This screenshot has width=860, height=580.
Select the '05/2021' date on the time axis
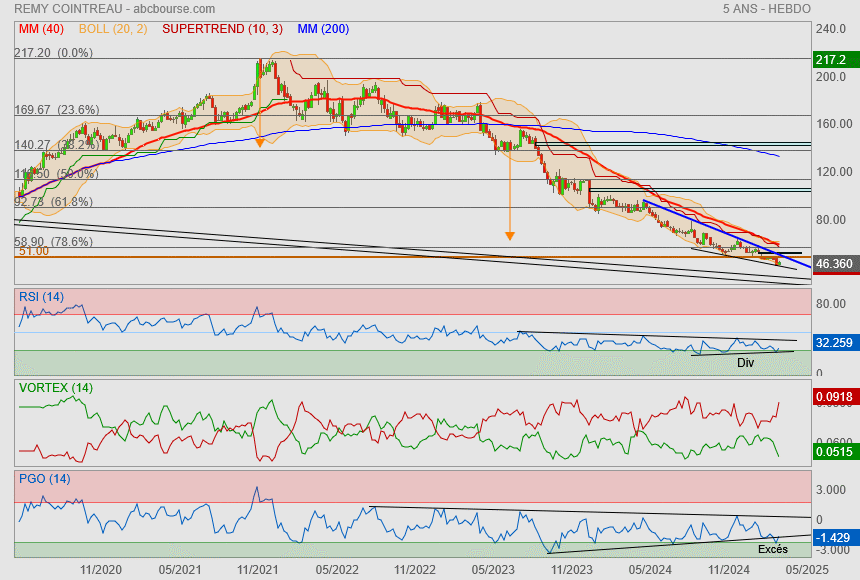coord(180,570)
